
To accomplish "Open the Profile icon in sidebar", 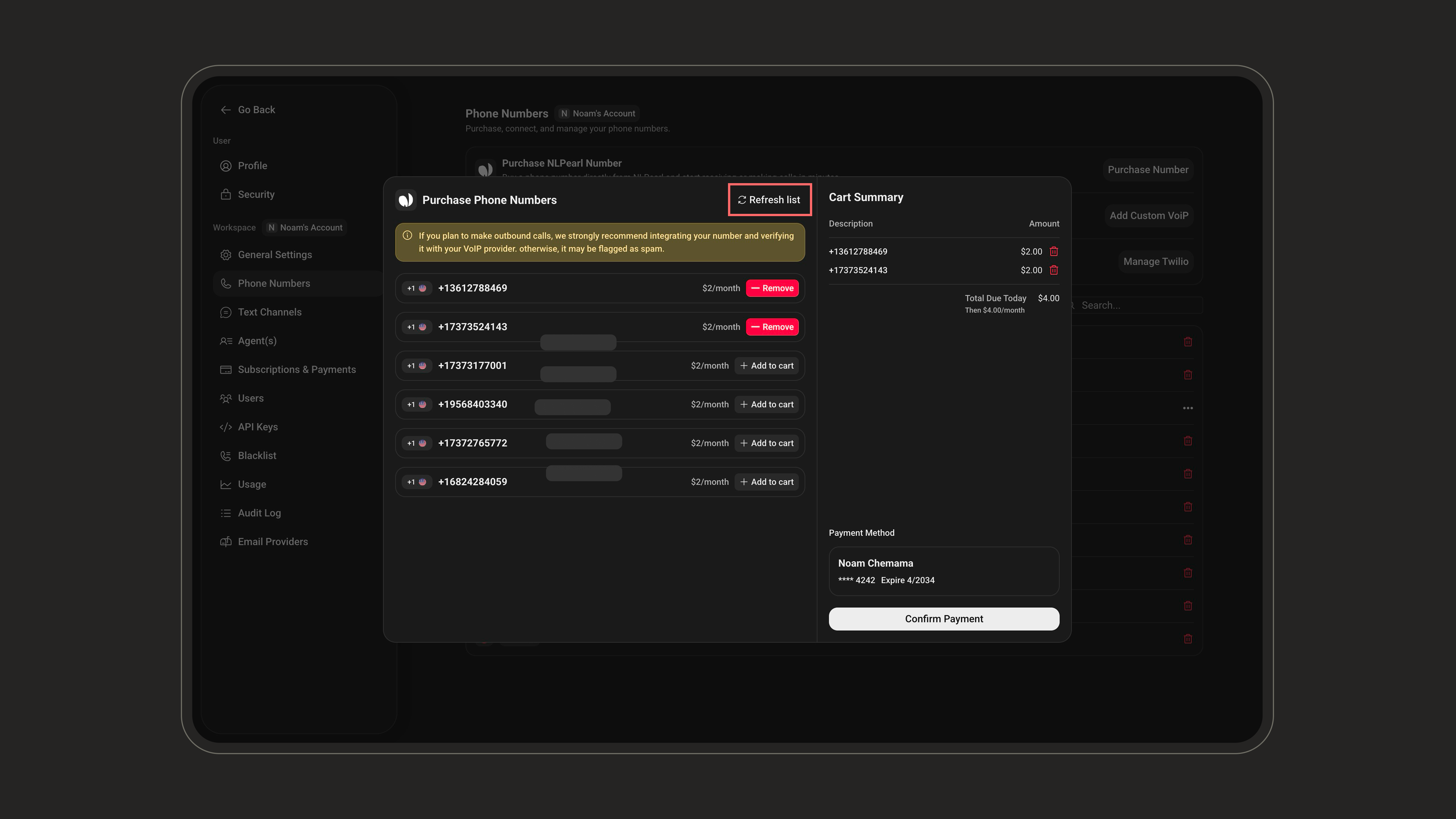I will 226,166.
